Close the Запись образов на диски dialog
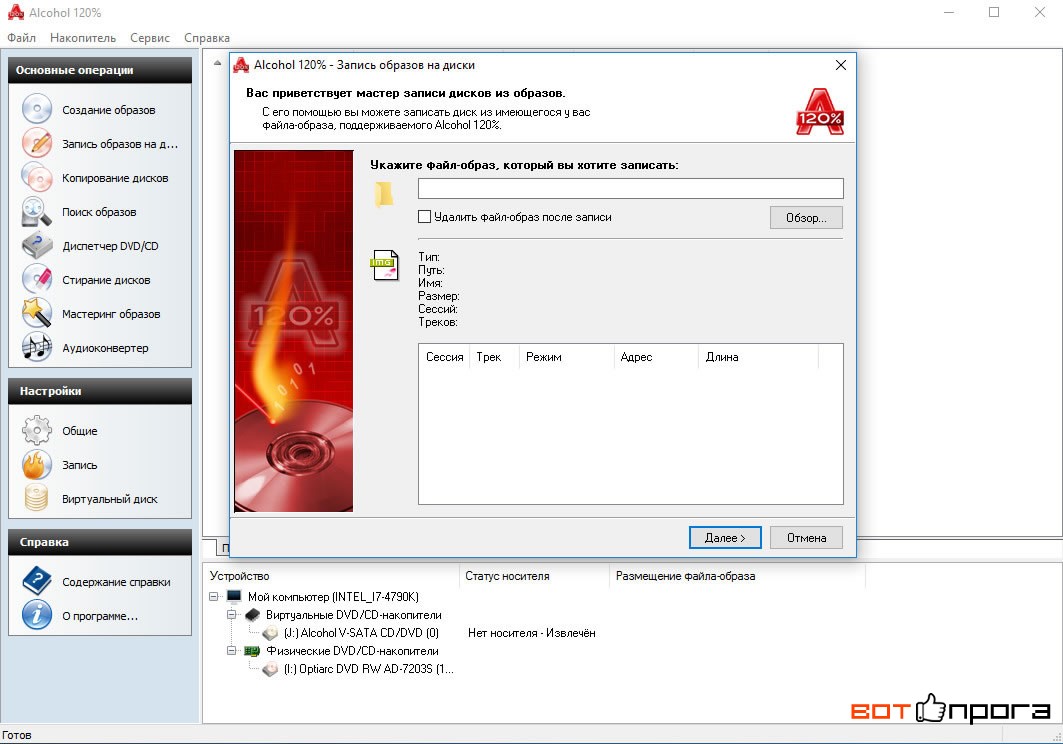Image resolution: width=1063 pixels, height=744 pixels. click(841, 65)
